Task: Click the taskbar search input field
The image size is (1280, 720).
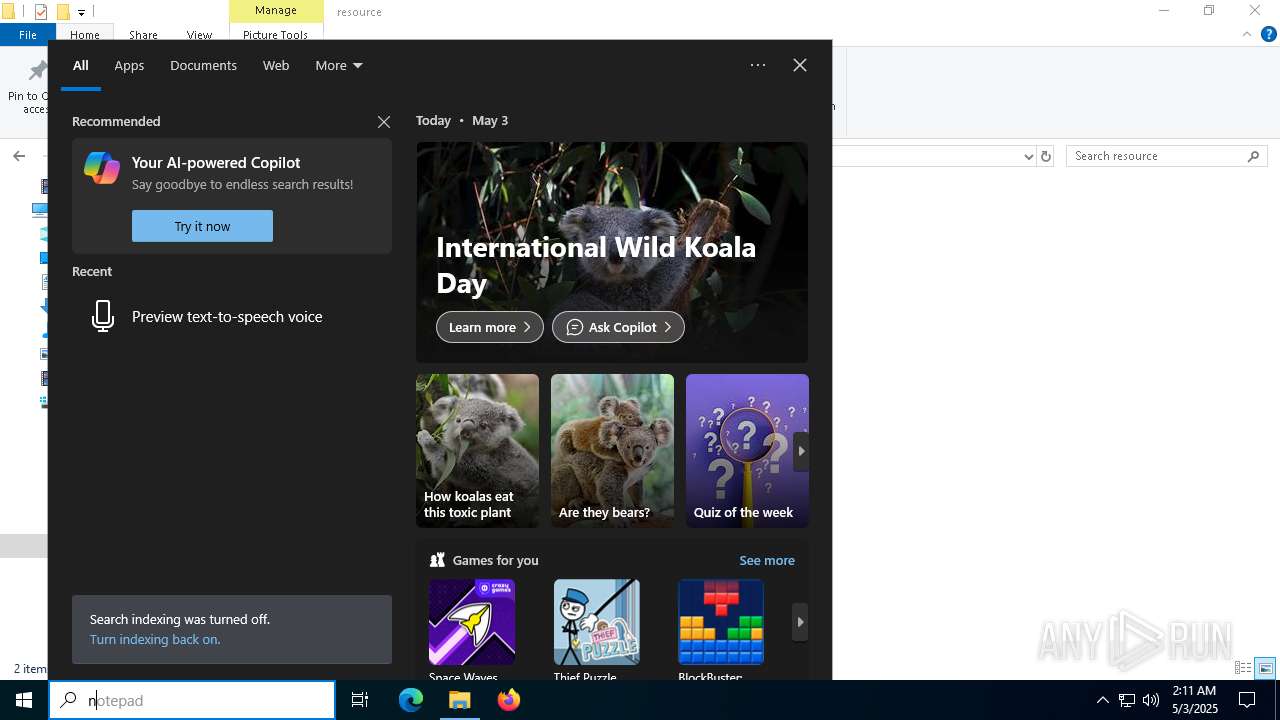Action: [192, 700]
